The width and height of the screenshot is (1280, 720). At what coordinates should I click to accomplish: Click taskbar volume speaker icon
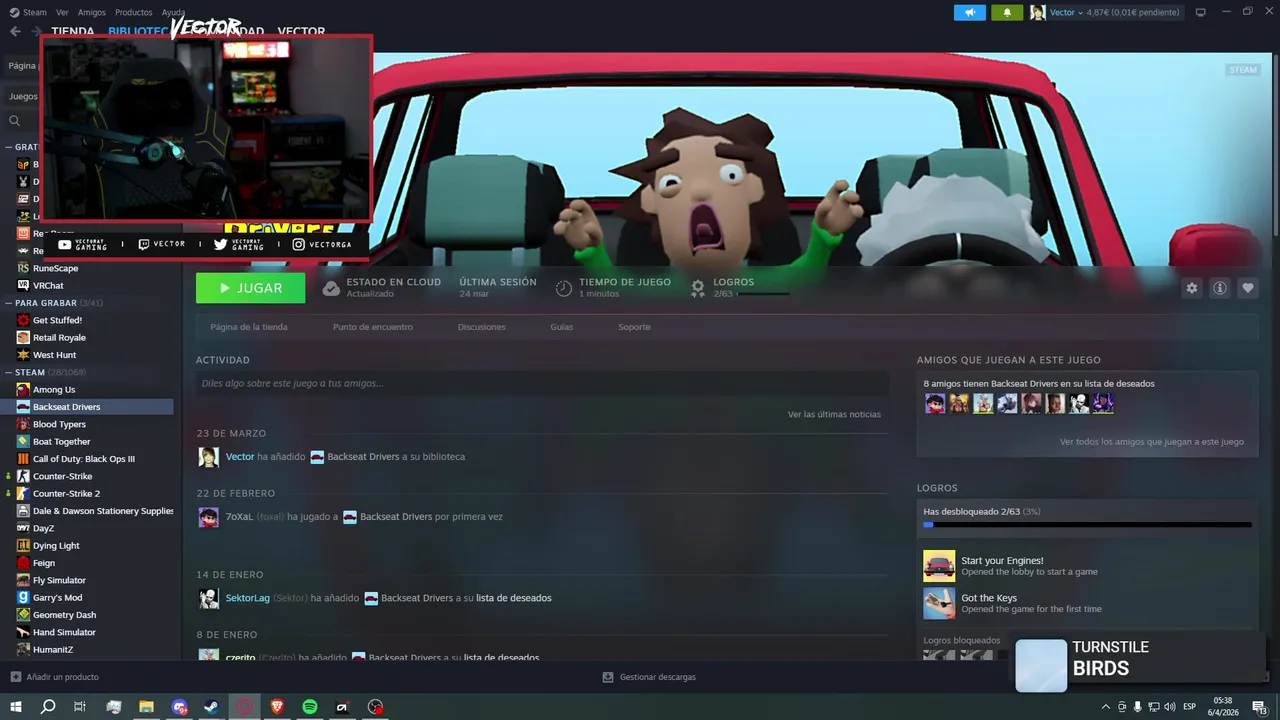pyautogui.click(x=1170, y=707)
